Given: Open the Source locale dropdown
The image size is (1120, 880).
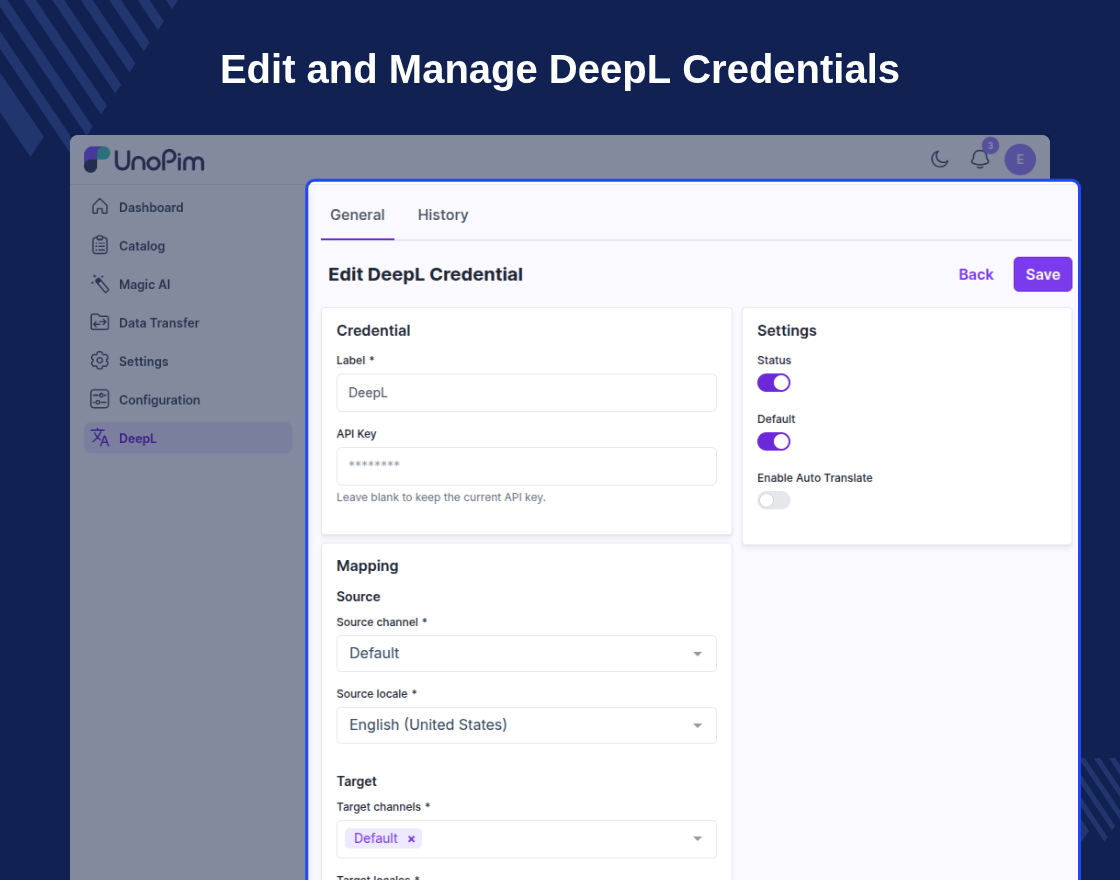Looking at the screenshot, I should point(526,725).
